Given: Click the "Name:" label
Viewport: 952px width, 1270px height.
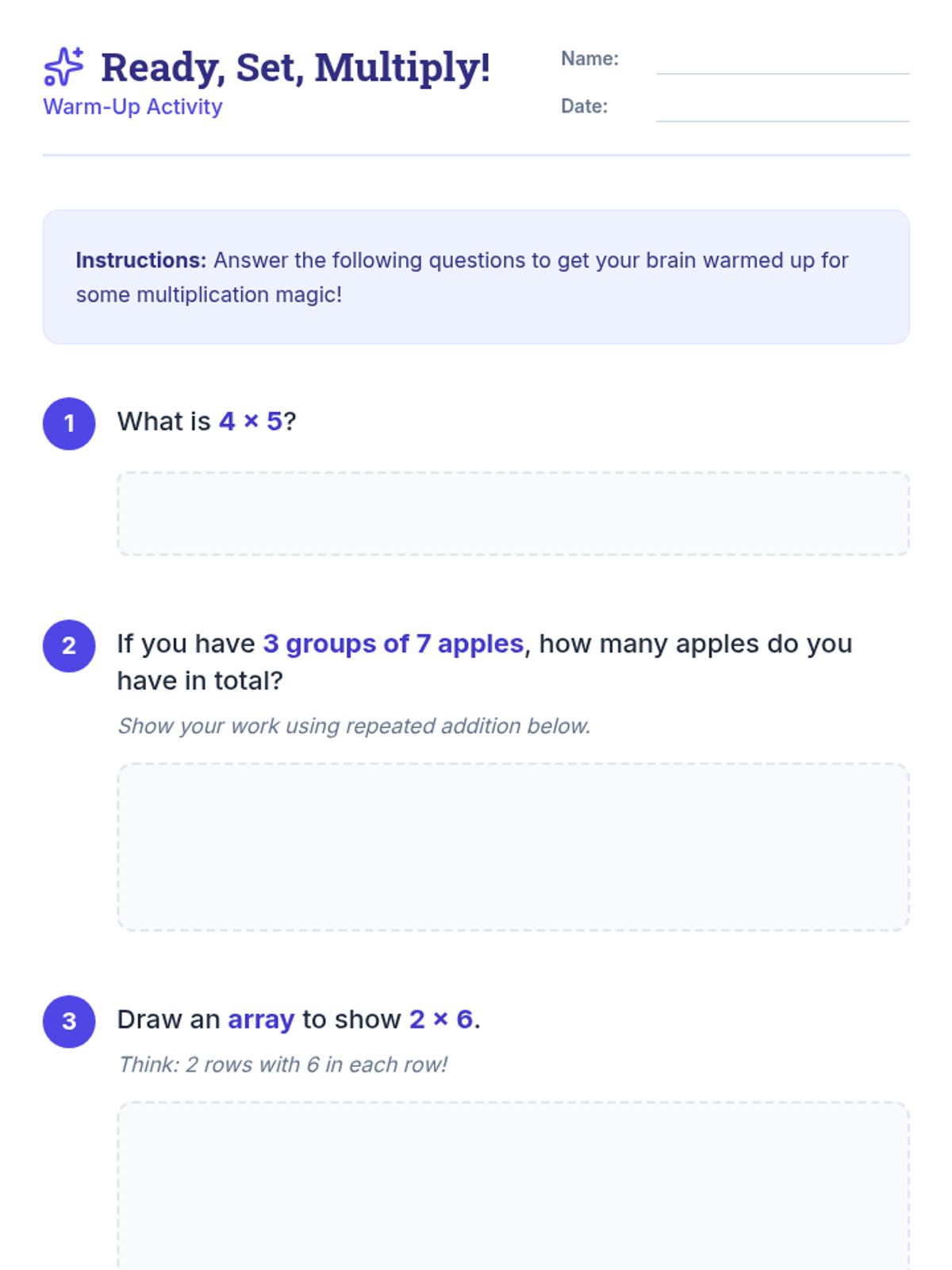Looking at the screenshot, I should tap(589, 59).
